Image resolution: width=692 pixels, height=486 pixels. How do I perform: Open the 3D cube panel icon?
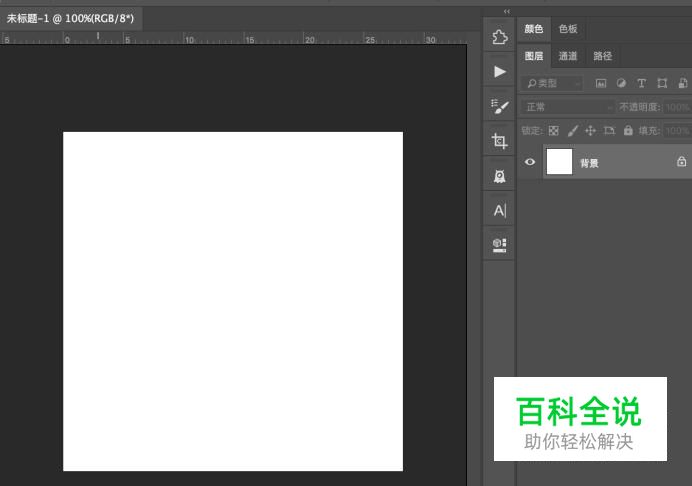coord(500,245)
